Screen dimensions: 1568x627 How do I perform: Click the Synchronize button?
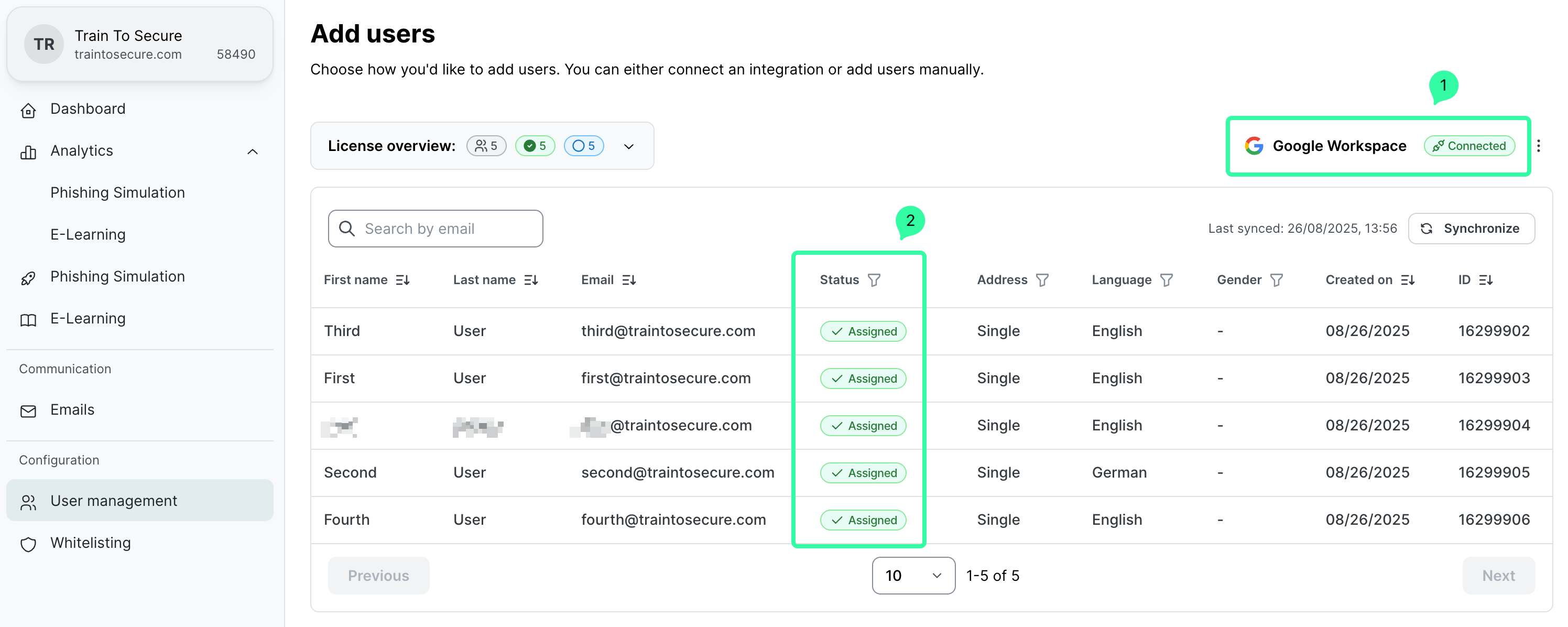1471,229
